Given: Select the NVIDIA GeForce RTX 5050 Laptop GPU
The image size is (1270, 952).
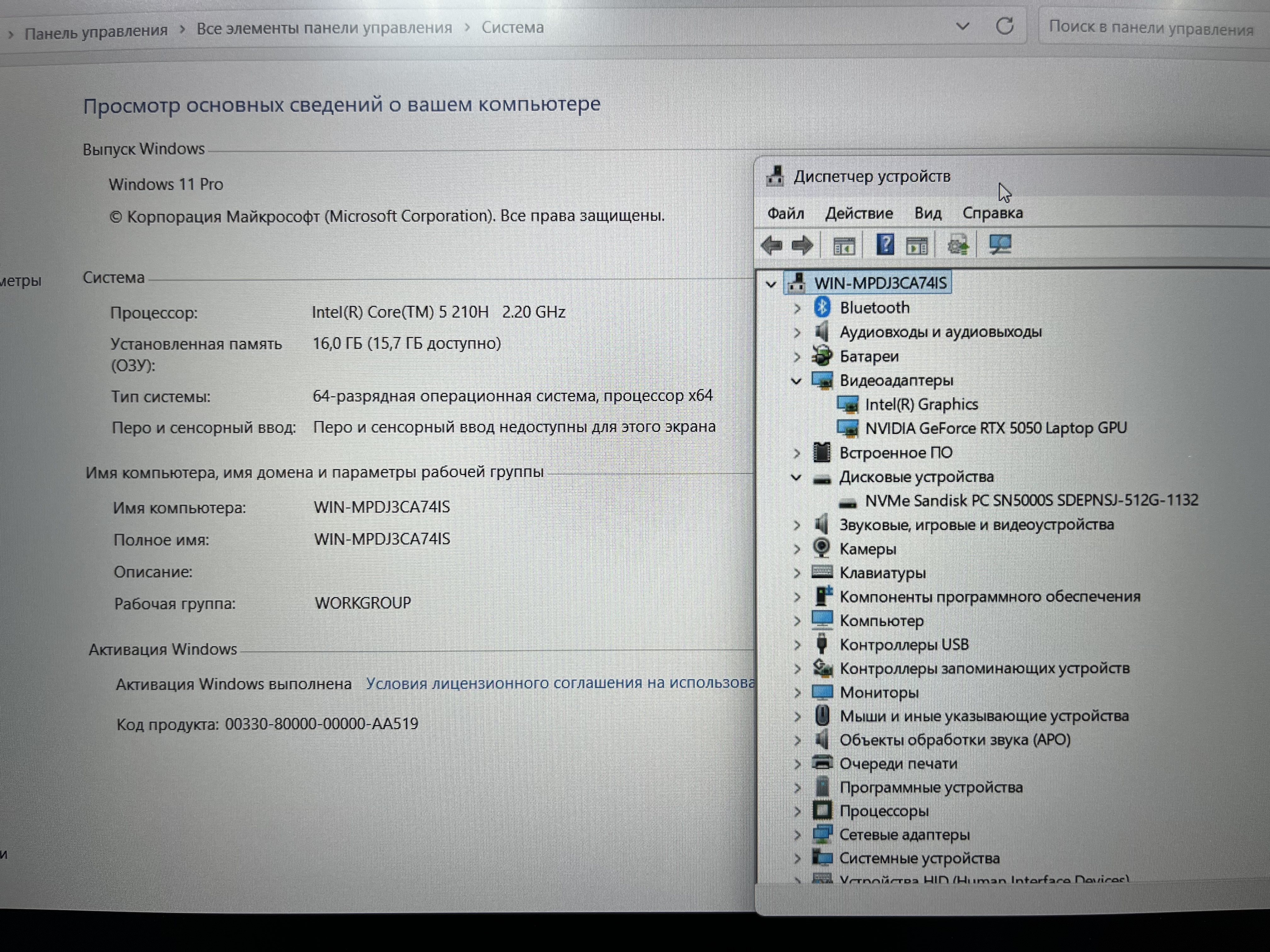Looking at the screenshot, I should (996, 428).
